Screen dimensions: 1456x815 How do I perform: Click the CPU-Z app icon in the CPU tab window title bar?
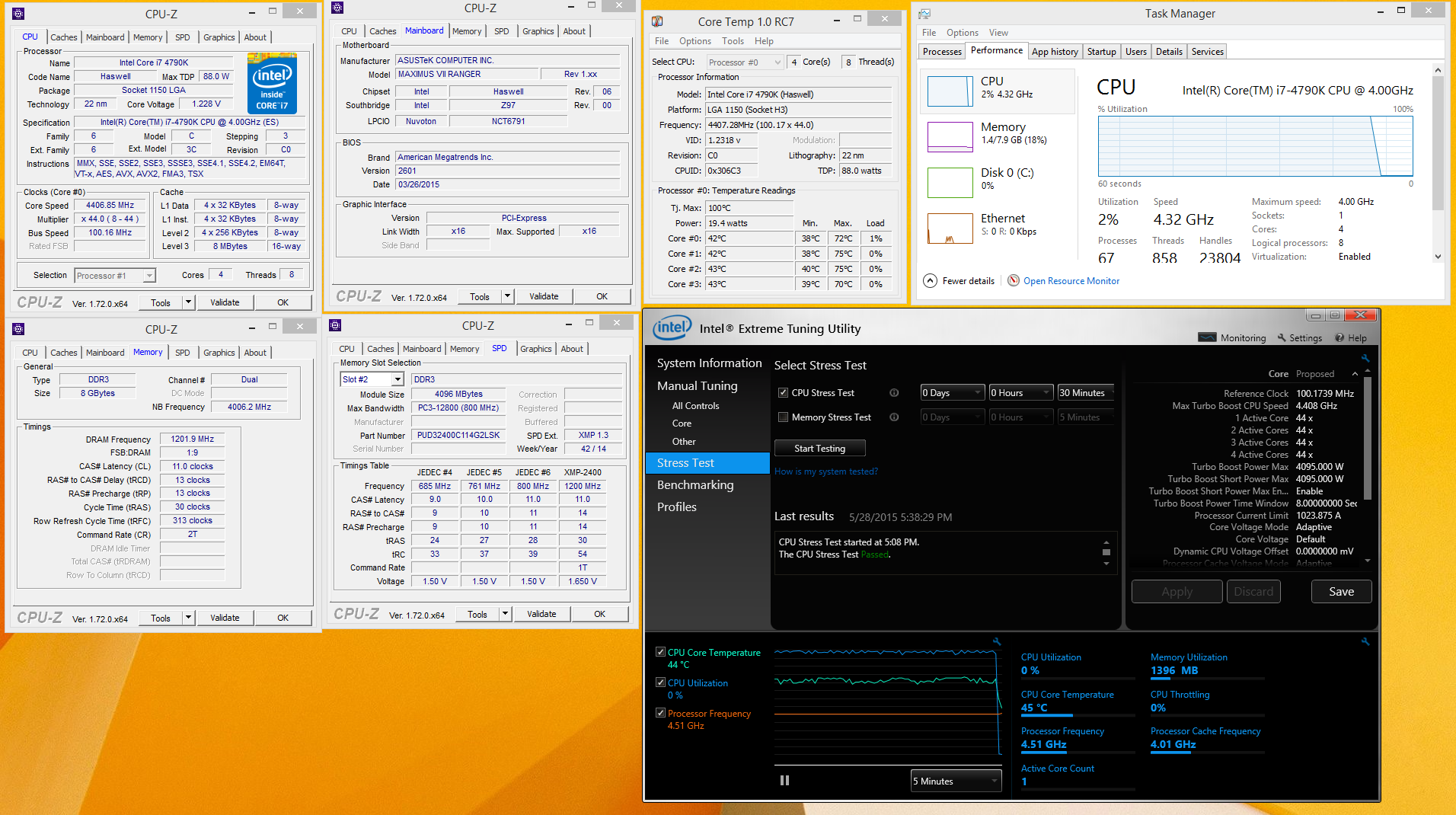[x=18, y=14]
